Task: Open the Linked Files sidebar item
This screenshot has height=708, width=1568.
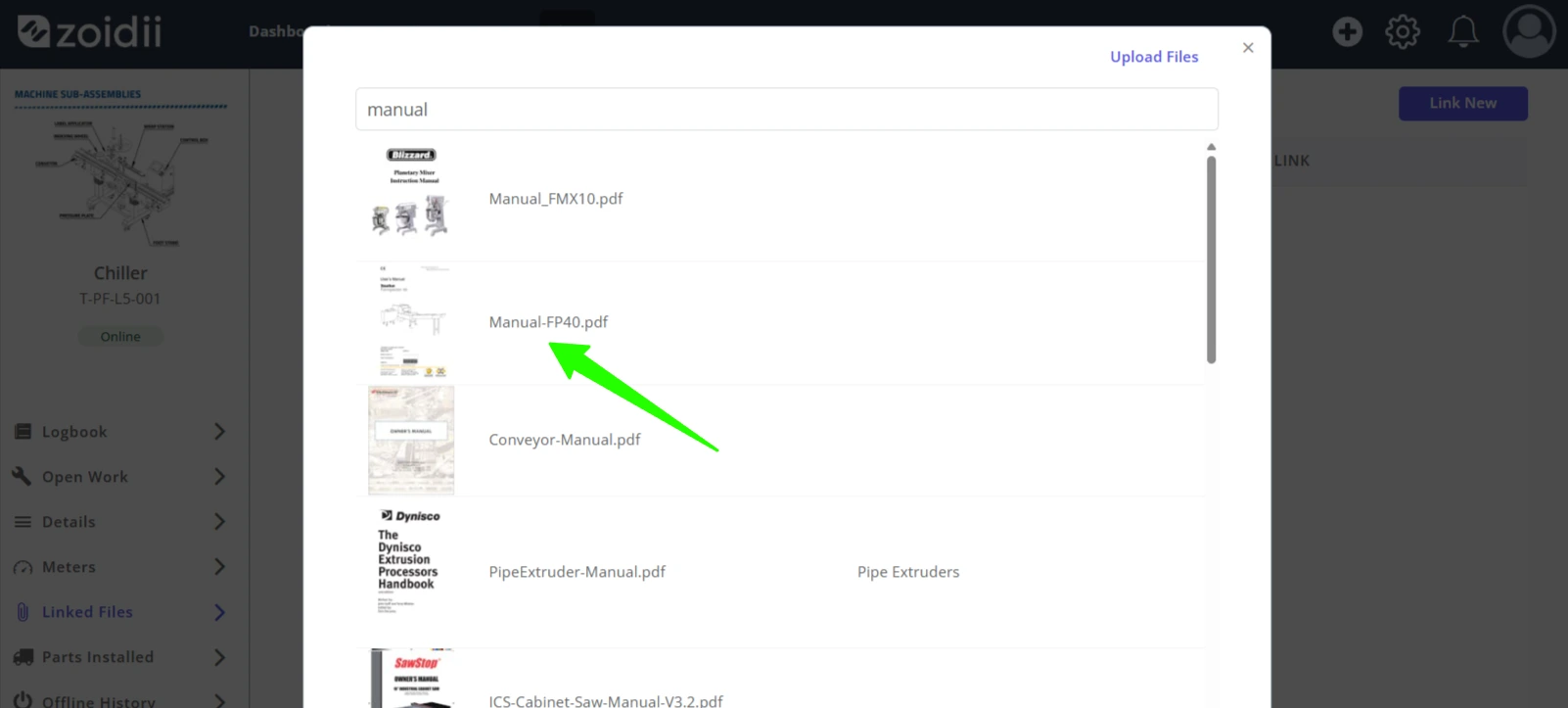Action: (120, 612)
